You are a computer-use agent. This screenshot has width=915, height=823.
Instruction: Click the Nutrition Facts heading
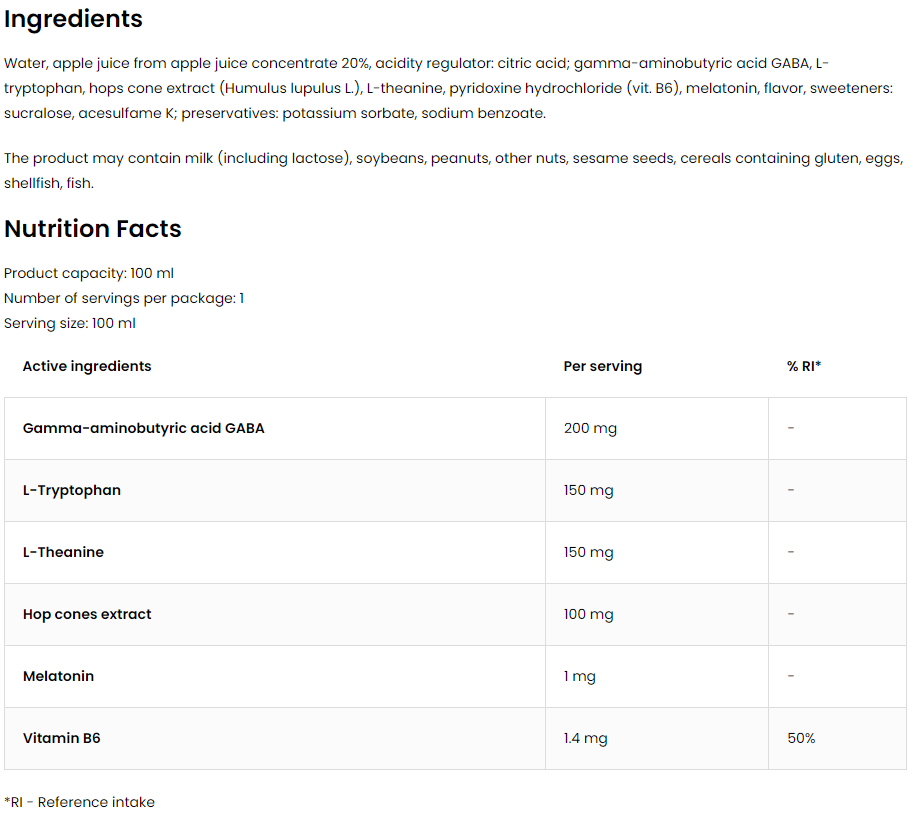click(x=93, y=229)
